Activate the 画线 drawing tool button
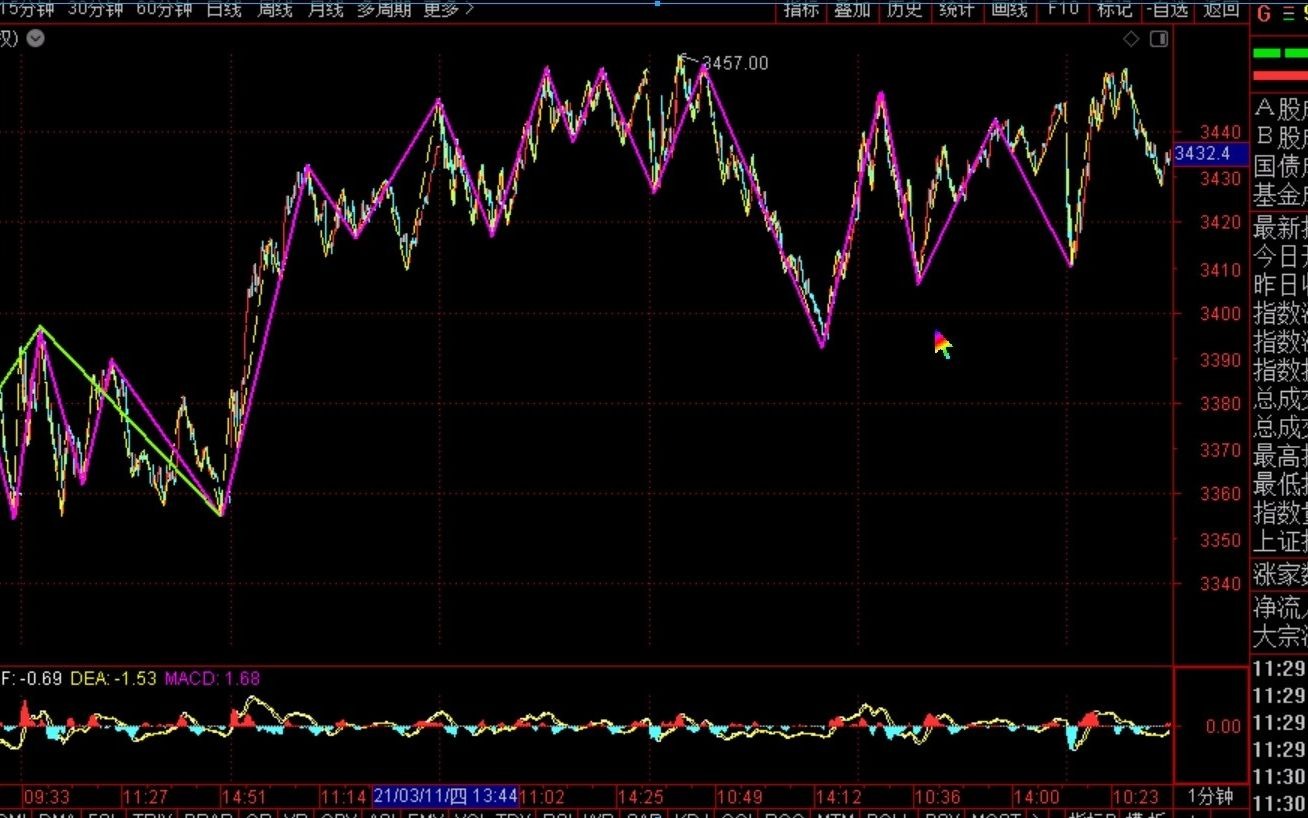Image resolution: width=1308 pixels, height=818 pixels. tap(1009, 9)
